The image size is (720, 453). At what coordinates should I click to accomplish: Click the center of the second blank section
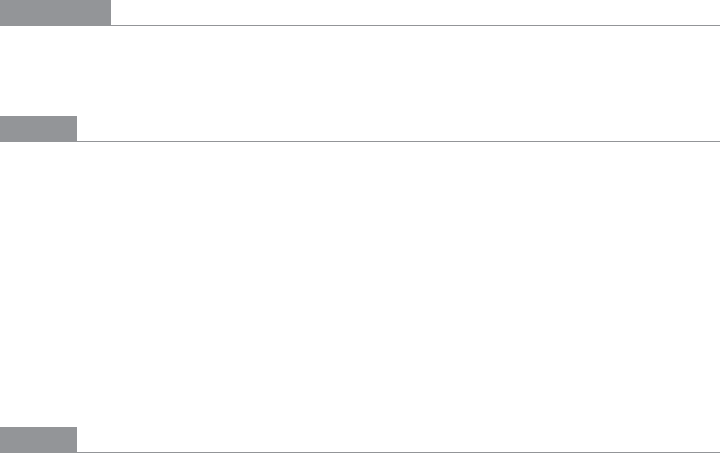point(360,285)
